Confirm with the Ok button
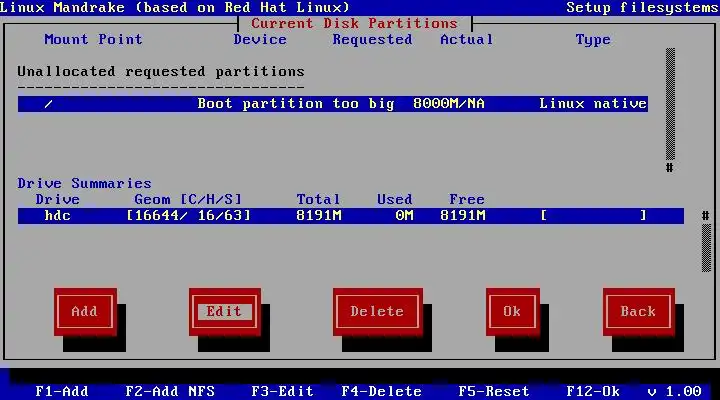Viewport: 720px width, 400px height. pyautogui.click(x=513, y=312)
